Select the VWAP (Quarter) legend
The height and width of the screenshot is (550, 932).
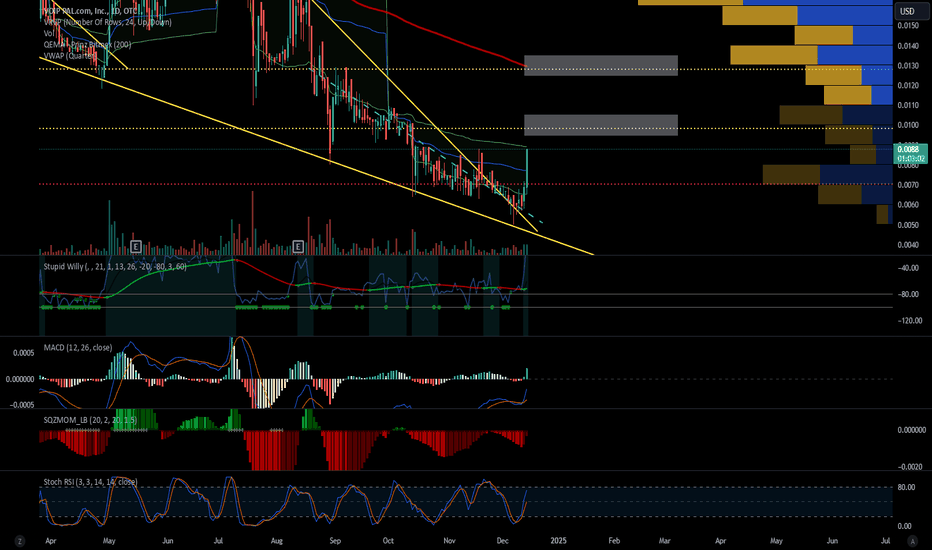click(x=70, y=55)
